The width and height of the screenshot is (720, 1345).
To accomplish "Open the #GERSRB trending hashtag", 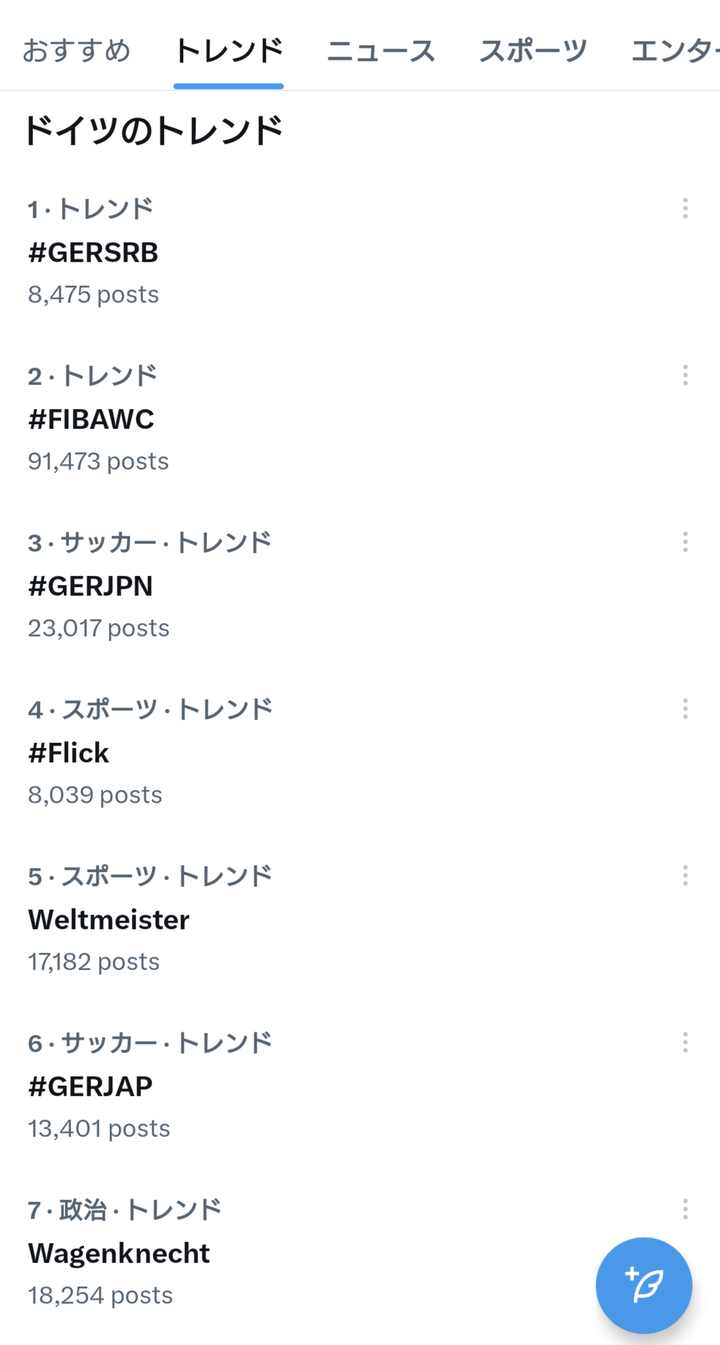I will click(x=94, y=253).
